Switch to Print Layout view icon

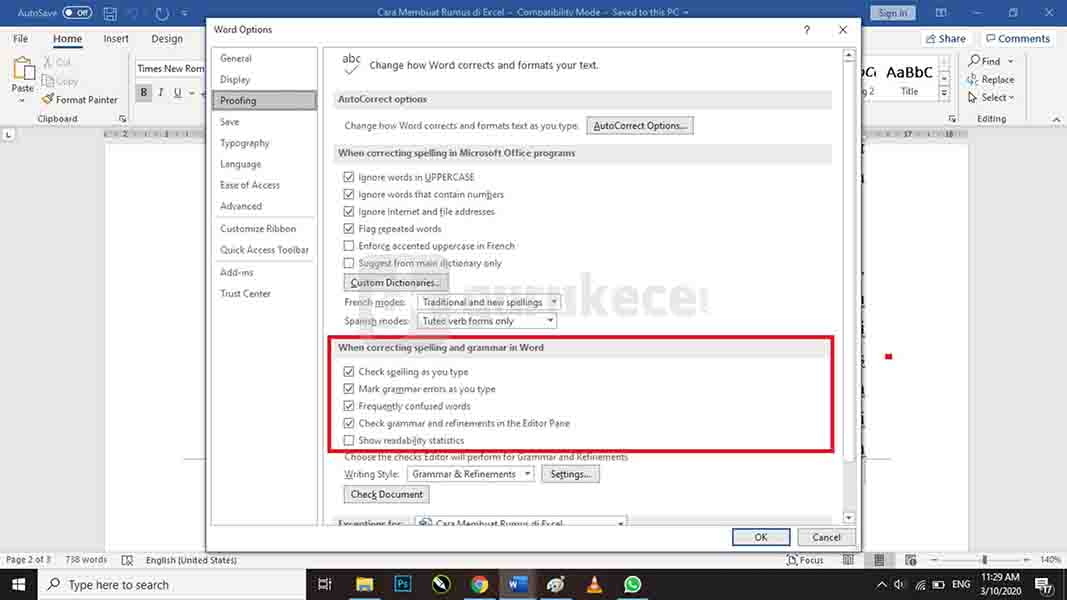879,560
